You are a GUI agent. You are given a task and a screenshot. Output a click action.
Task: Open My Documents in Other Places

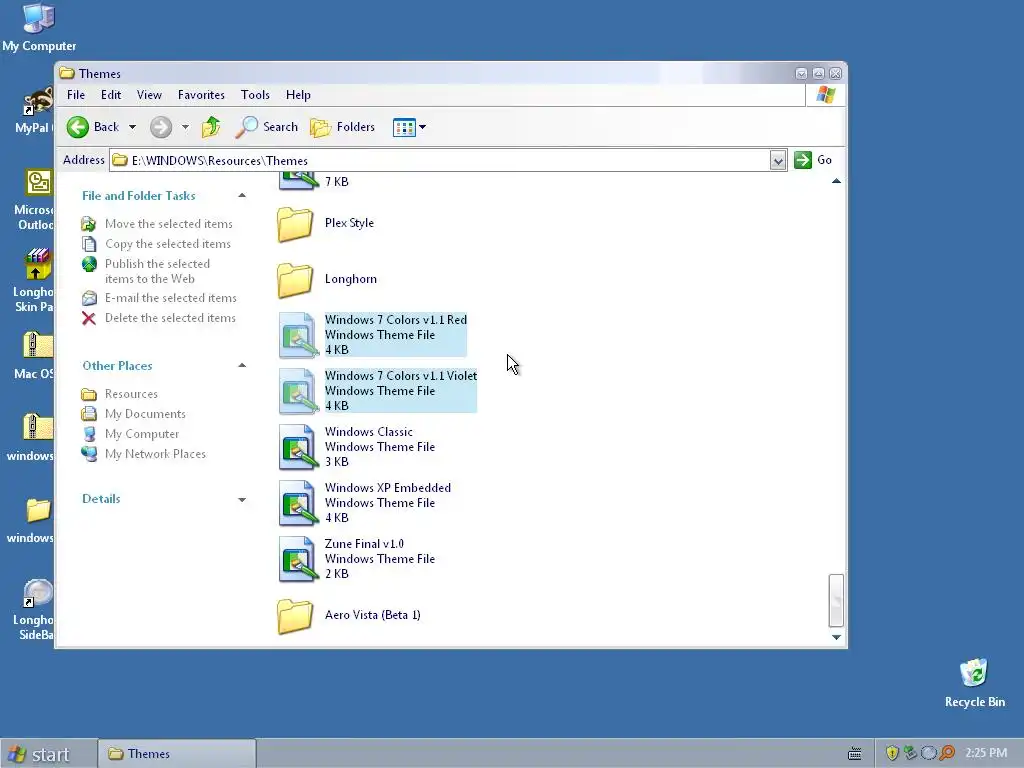145,414
